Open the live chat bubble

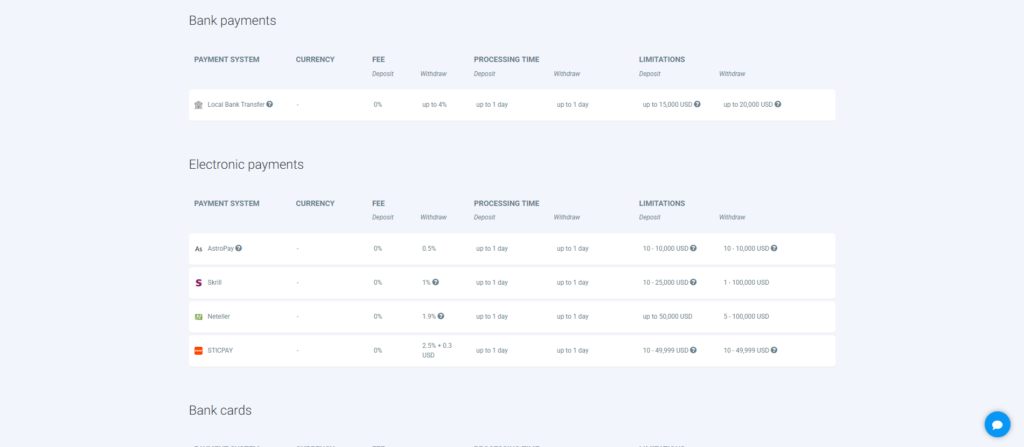click(x=997, y=423)
